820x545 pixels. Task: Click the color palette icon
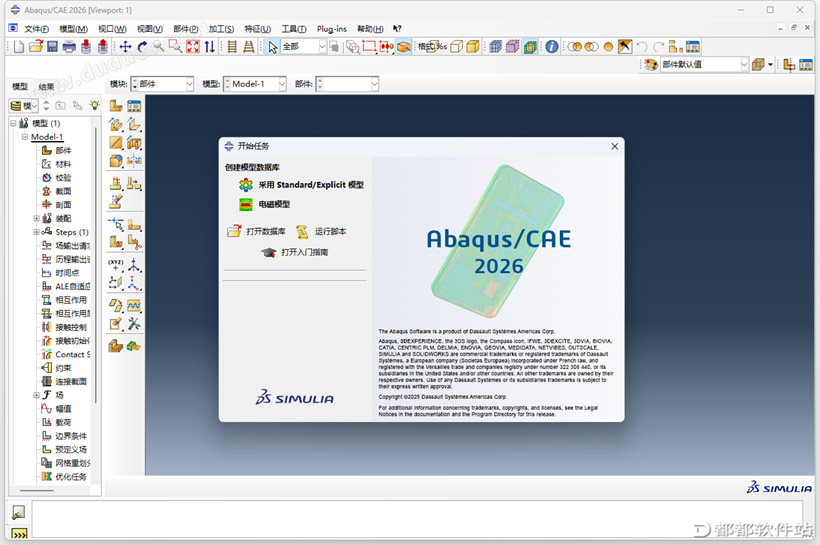[651, 64]
